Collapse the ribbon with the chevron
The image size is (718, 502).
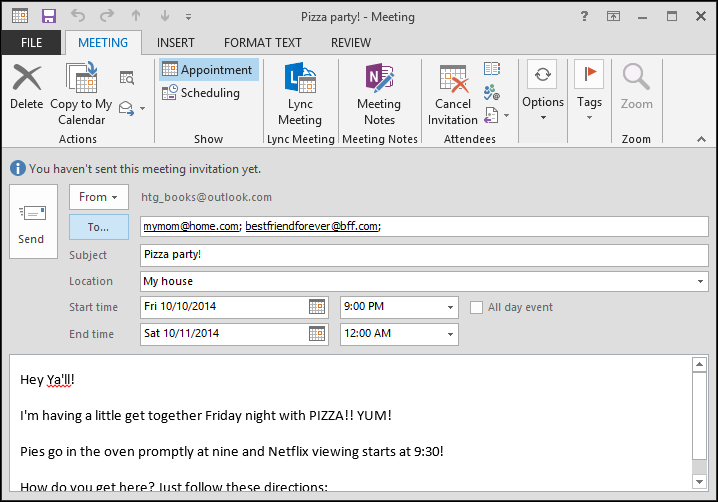(701, 139)
